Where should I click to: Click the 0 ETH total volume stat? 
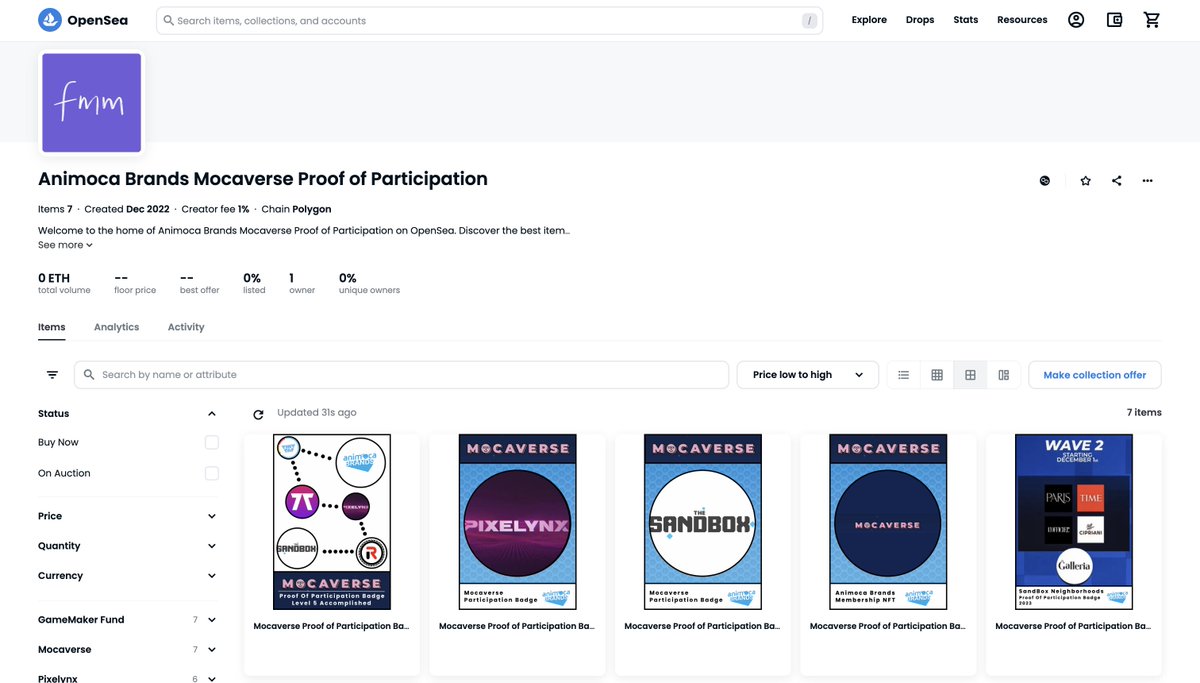click(64, 283)
